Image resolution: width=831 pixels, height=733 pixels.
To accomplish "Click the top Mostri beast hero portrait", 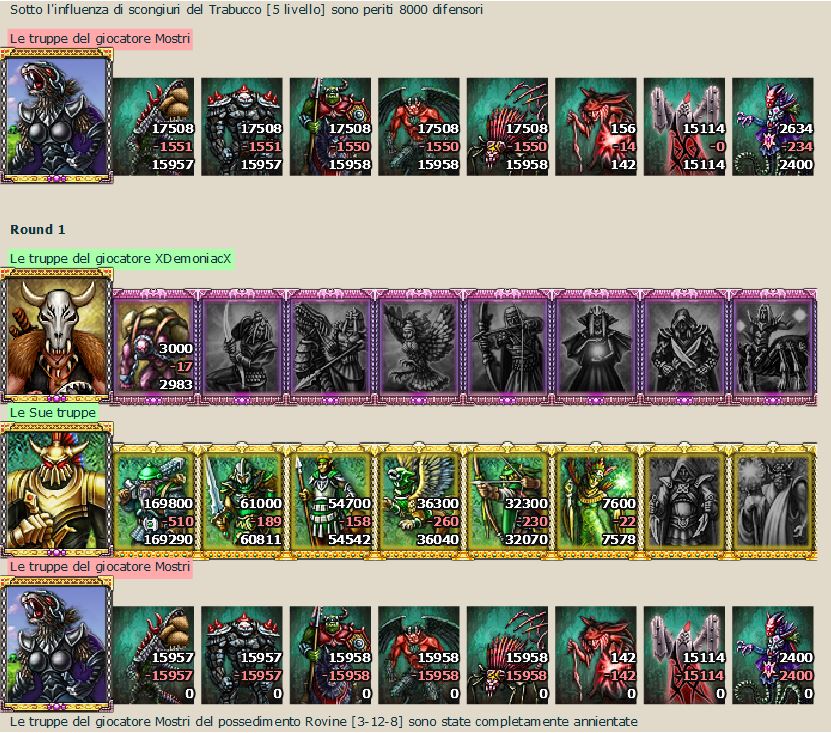I will 57,116.
